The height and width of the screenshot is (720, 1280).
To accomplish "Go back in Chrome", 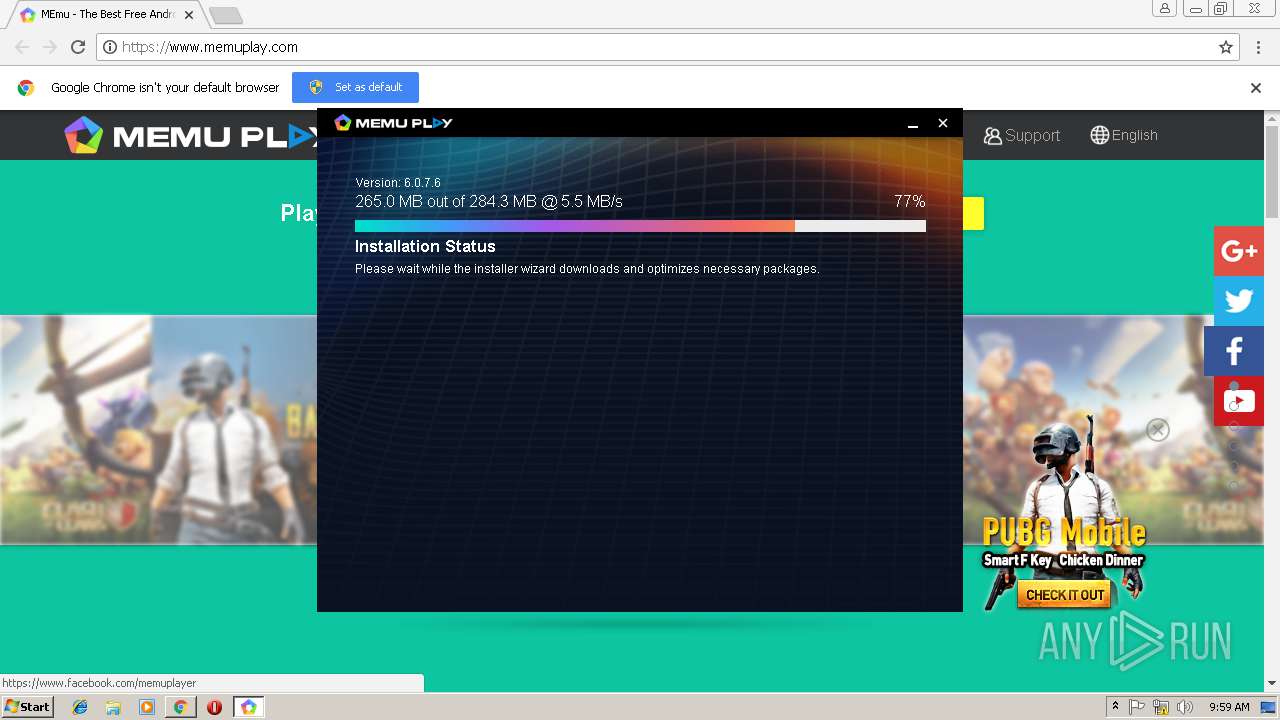I will [x=22, y=47].
